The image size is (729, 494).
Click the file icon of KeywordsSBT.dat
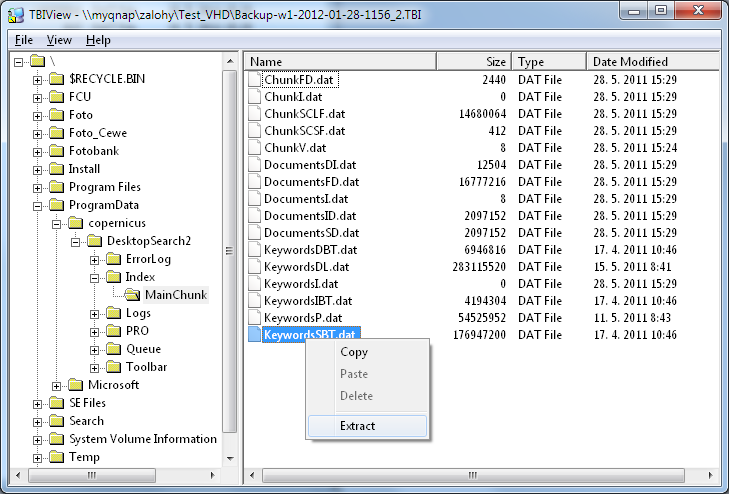coord(254,335)
